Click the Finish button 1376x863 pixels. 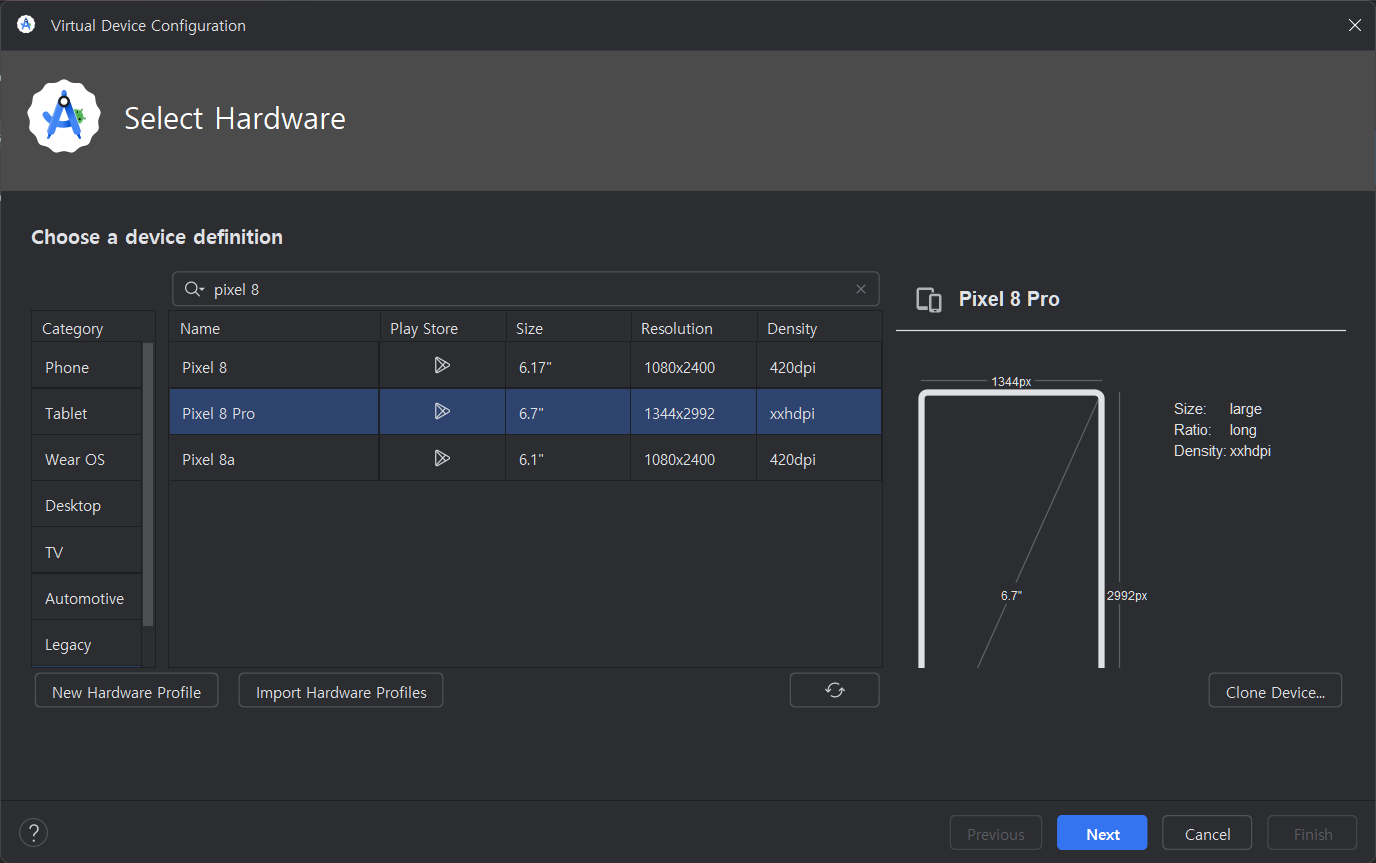pos(1312,834)
